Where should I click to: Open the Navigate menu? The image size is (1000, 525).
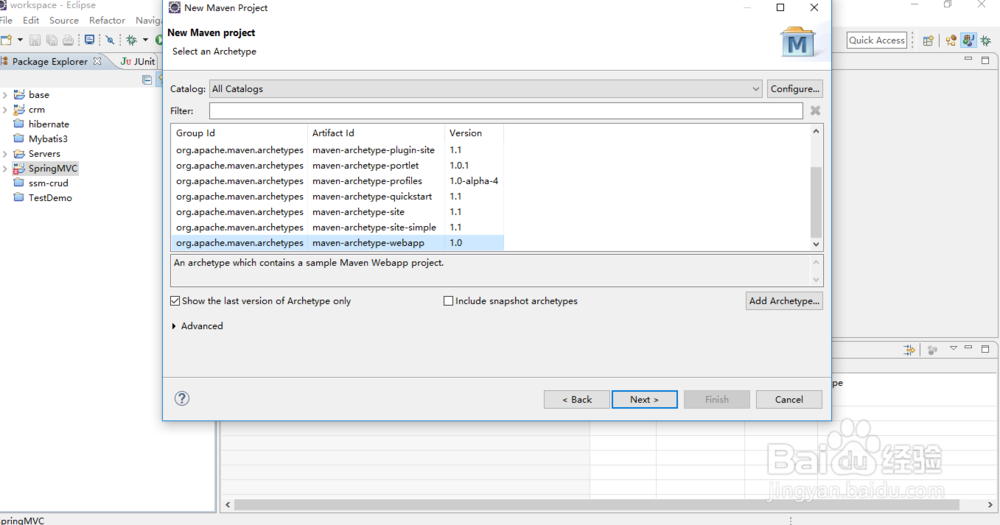[149, 20]
